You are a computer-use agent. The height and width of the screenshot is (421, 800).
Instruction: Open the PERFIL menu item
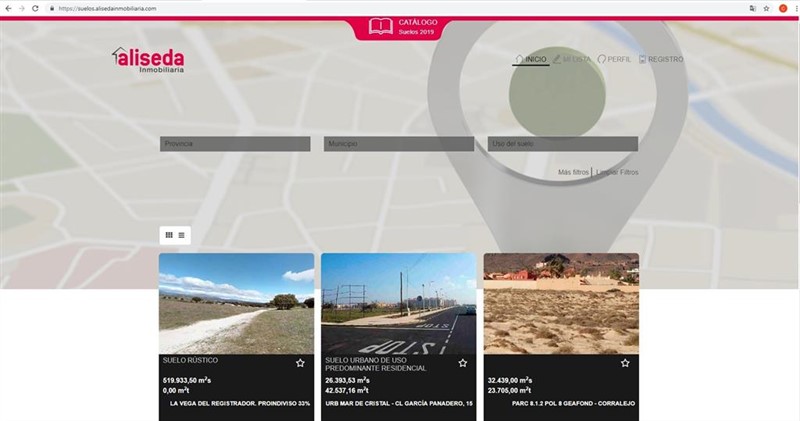[x=614, y=59]
